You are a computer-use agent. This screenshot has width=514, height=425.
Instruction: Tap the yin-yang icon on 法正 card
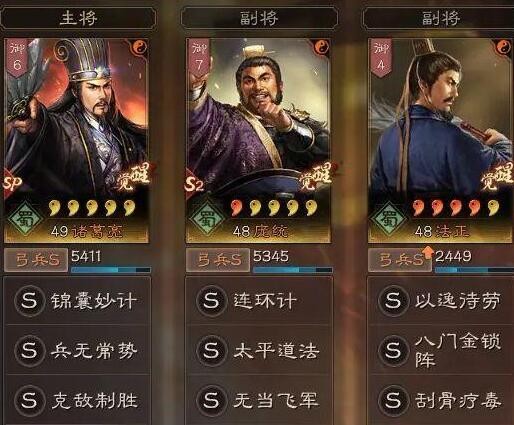(x=503, y=47)
